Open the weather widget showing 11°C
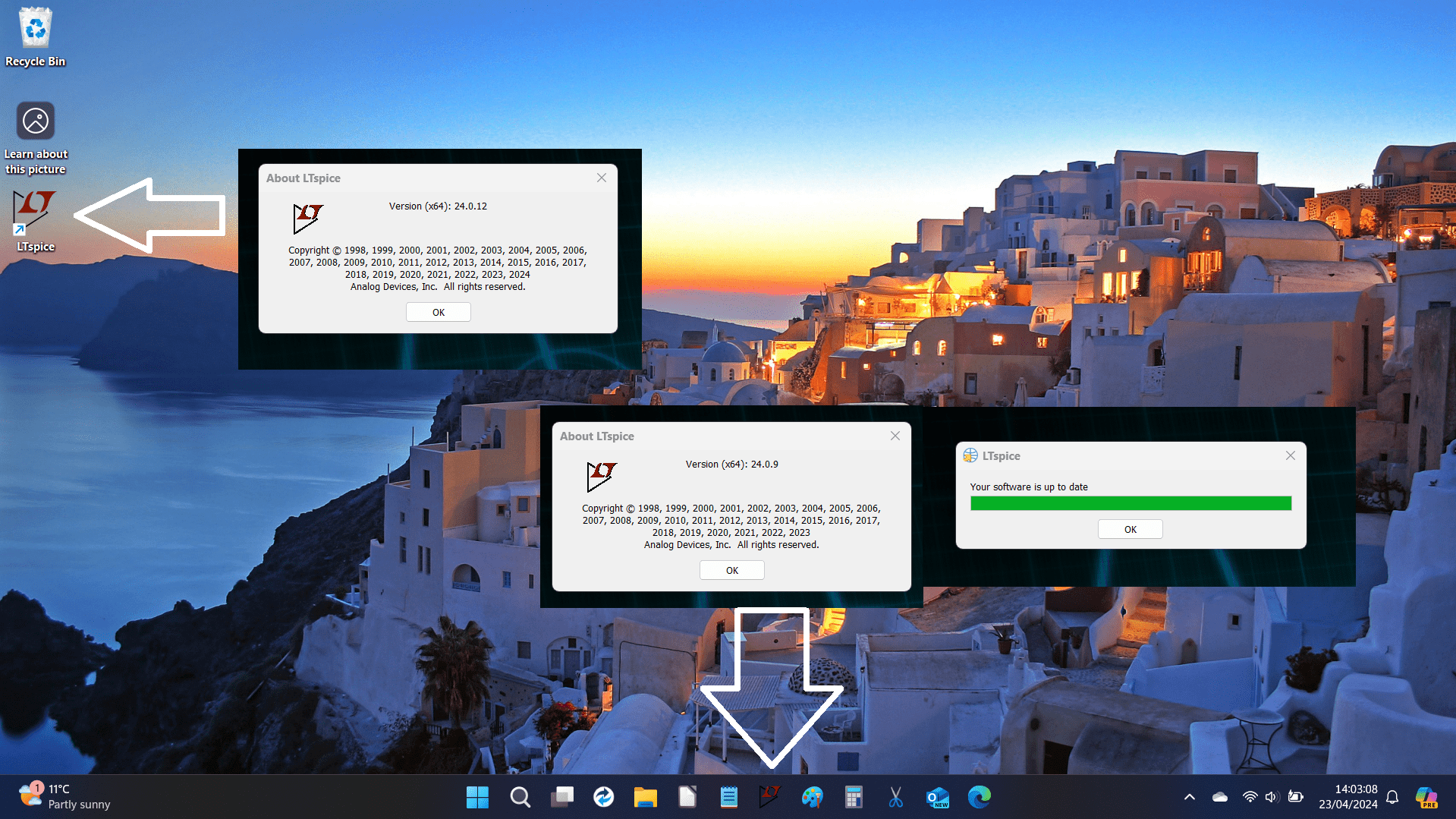 point(65,797)
